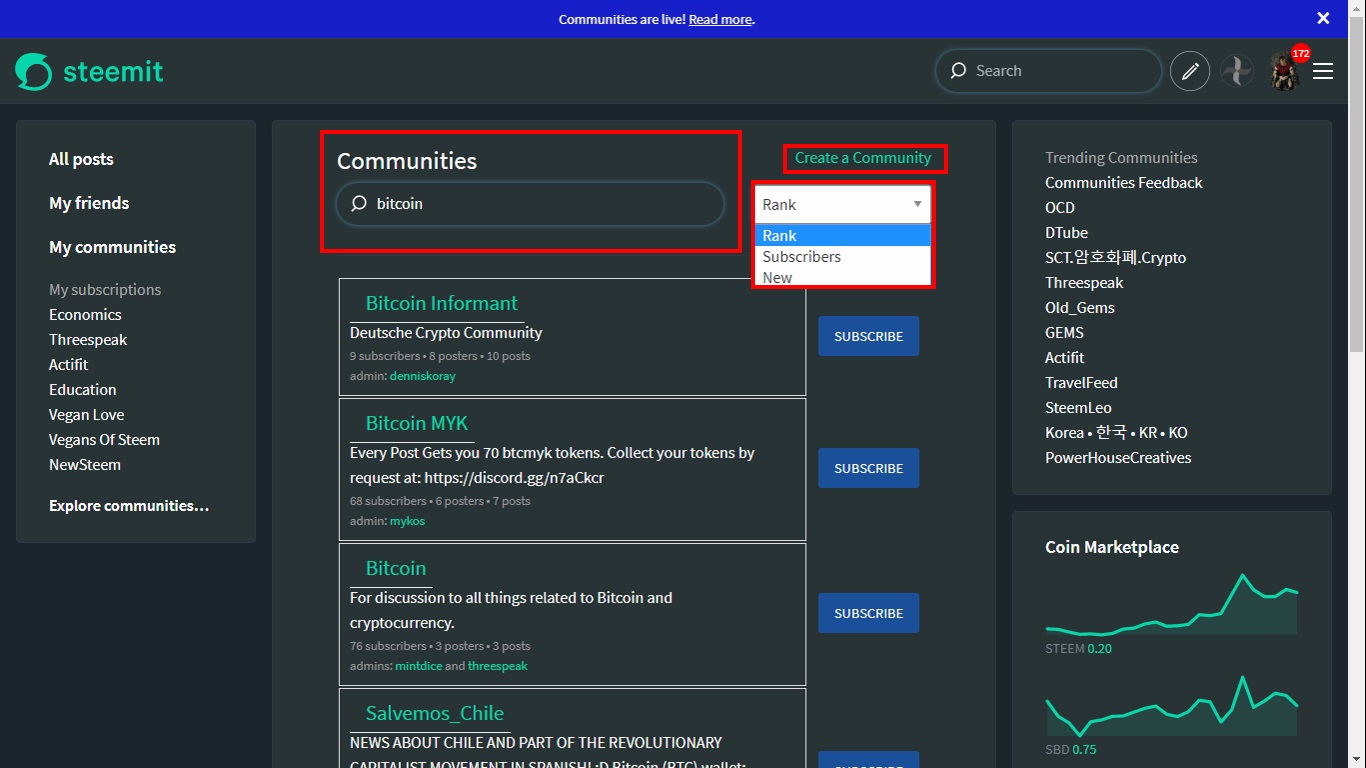Open admin denniskoray profile
The image size is (1366, 768).
(422, 376)
